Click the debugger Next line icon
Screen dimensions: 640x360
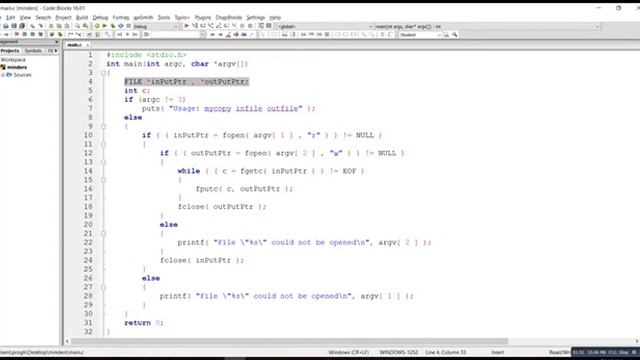[x=203, y=26]
